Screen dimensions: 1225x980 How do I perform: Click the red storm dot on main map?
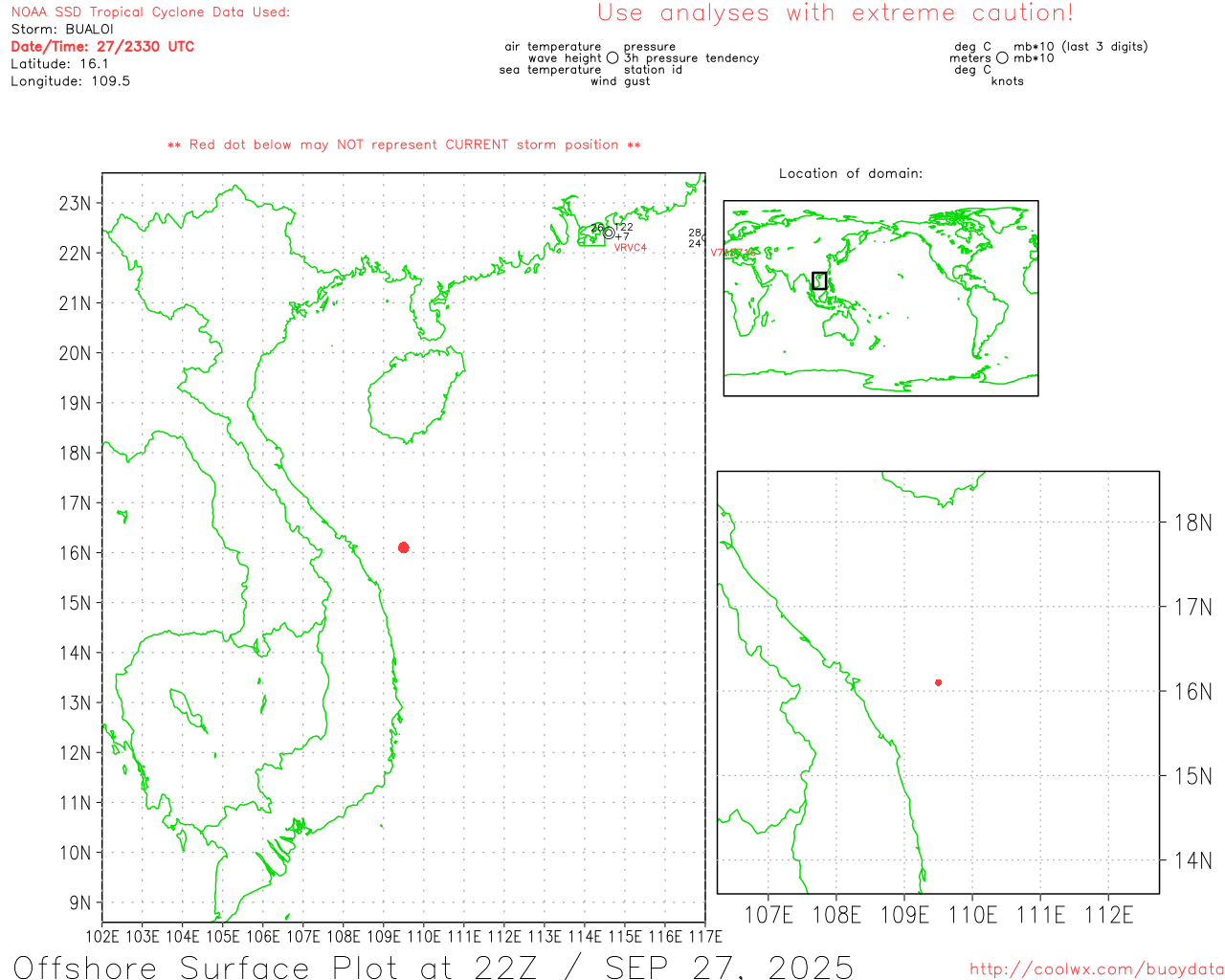403,547
